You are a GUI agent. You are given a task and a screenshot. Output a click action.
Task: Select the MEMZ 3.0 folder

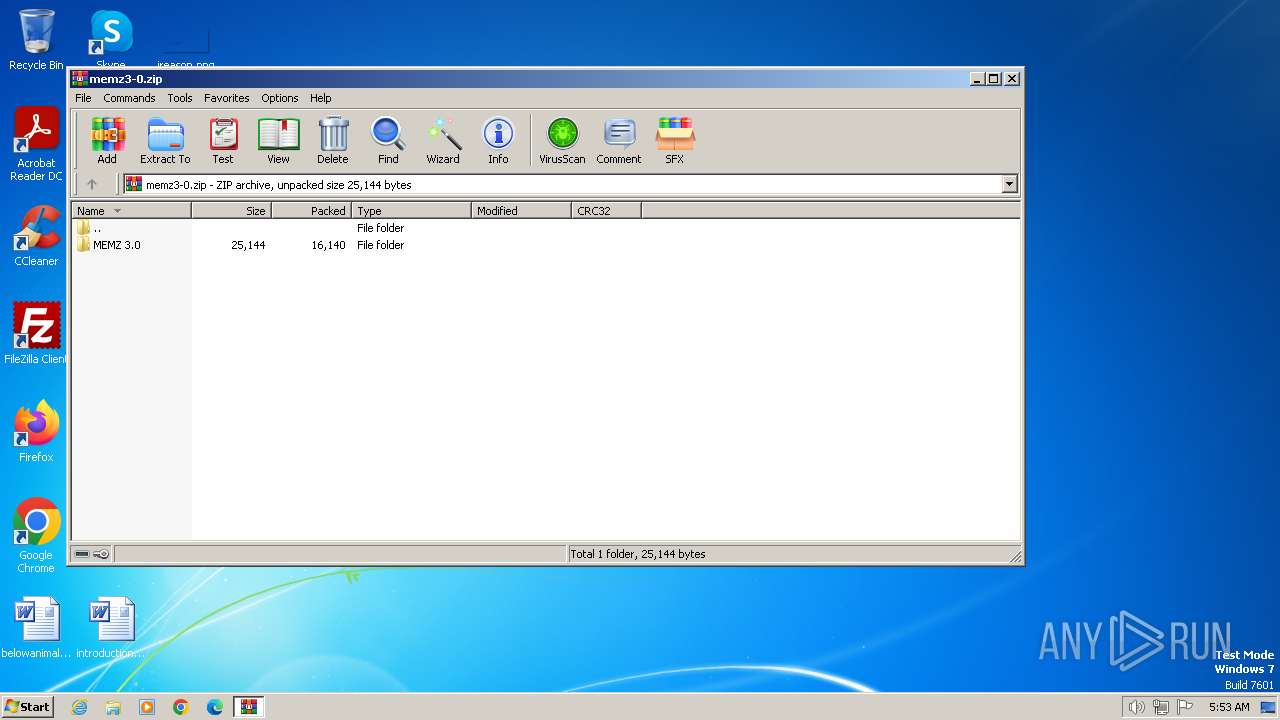tap(117, 245)
